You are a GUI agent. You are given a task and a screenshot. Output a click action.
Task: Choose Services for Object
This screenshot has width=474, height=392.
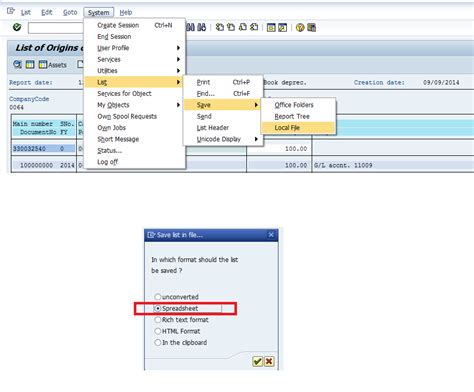click(x=135, y=93)
